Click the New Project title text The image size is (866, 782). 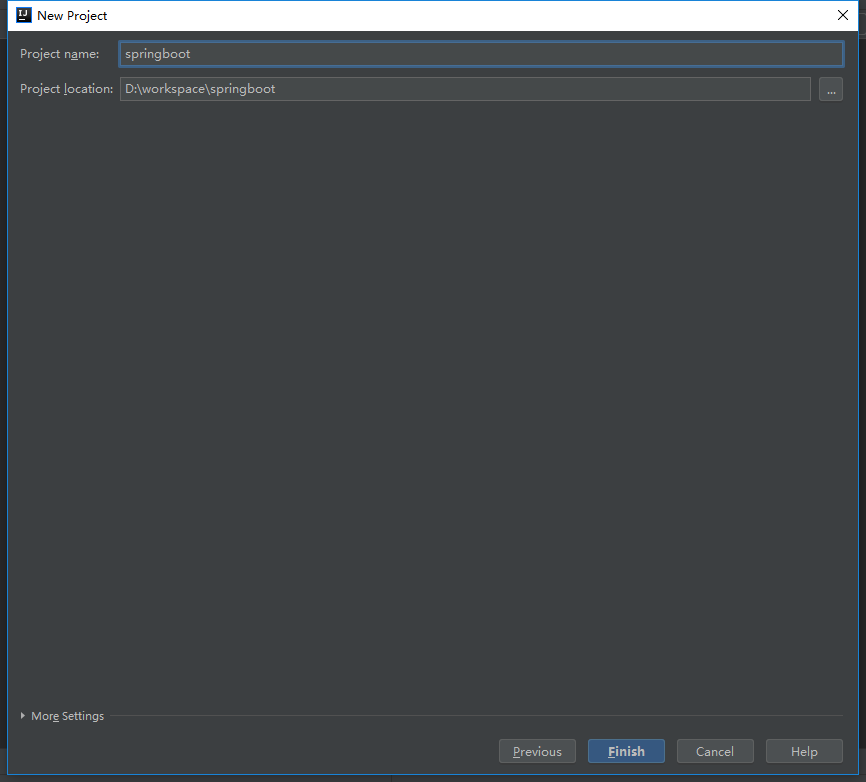pos(72,16)
